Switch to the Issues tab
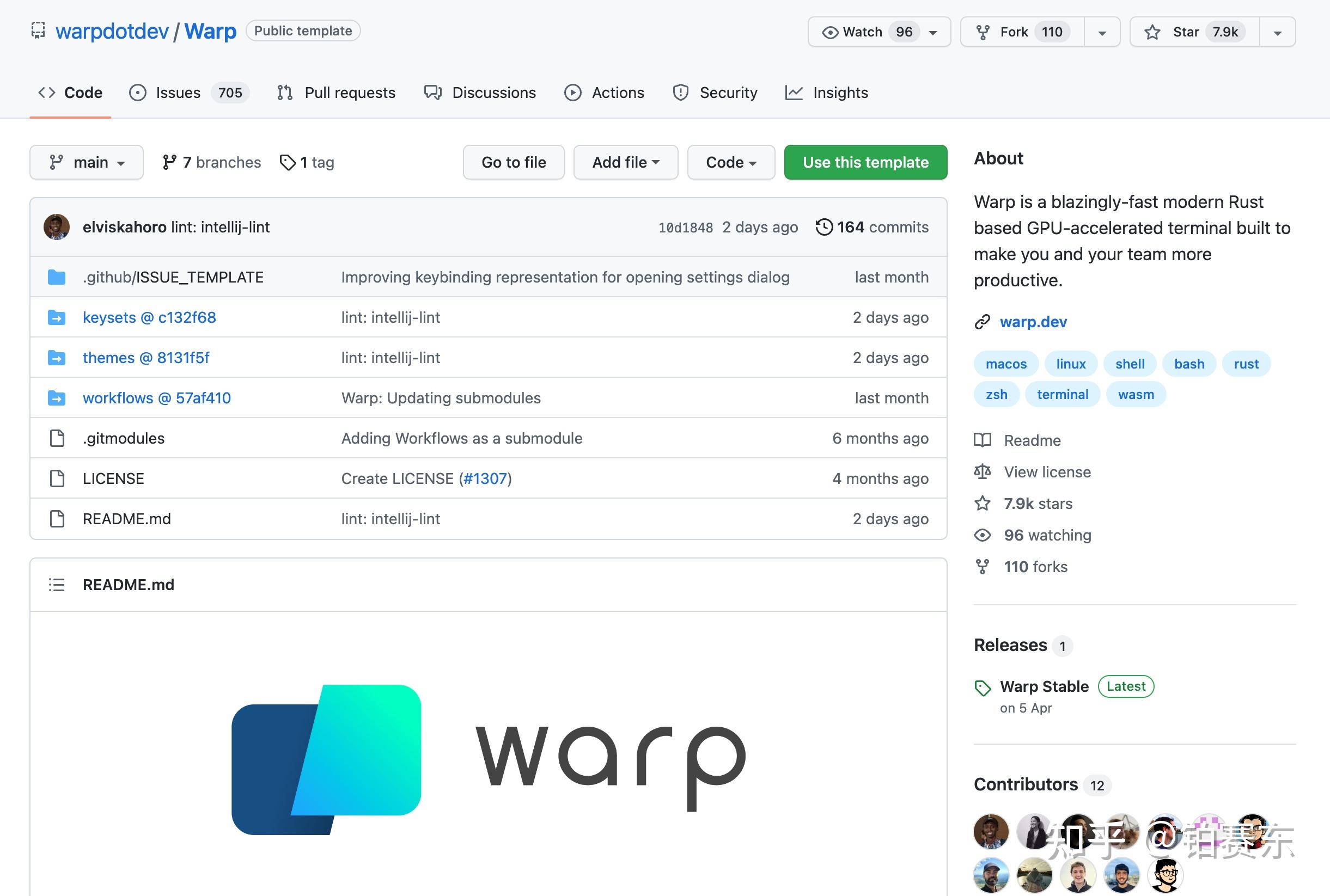This screenshot has height=896, width=1330. pos(178,93)
